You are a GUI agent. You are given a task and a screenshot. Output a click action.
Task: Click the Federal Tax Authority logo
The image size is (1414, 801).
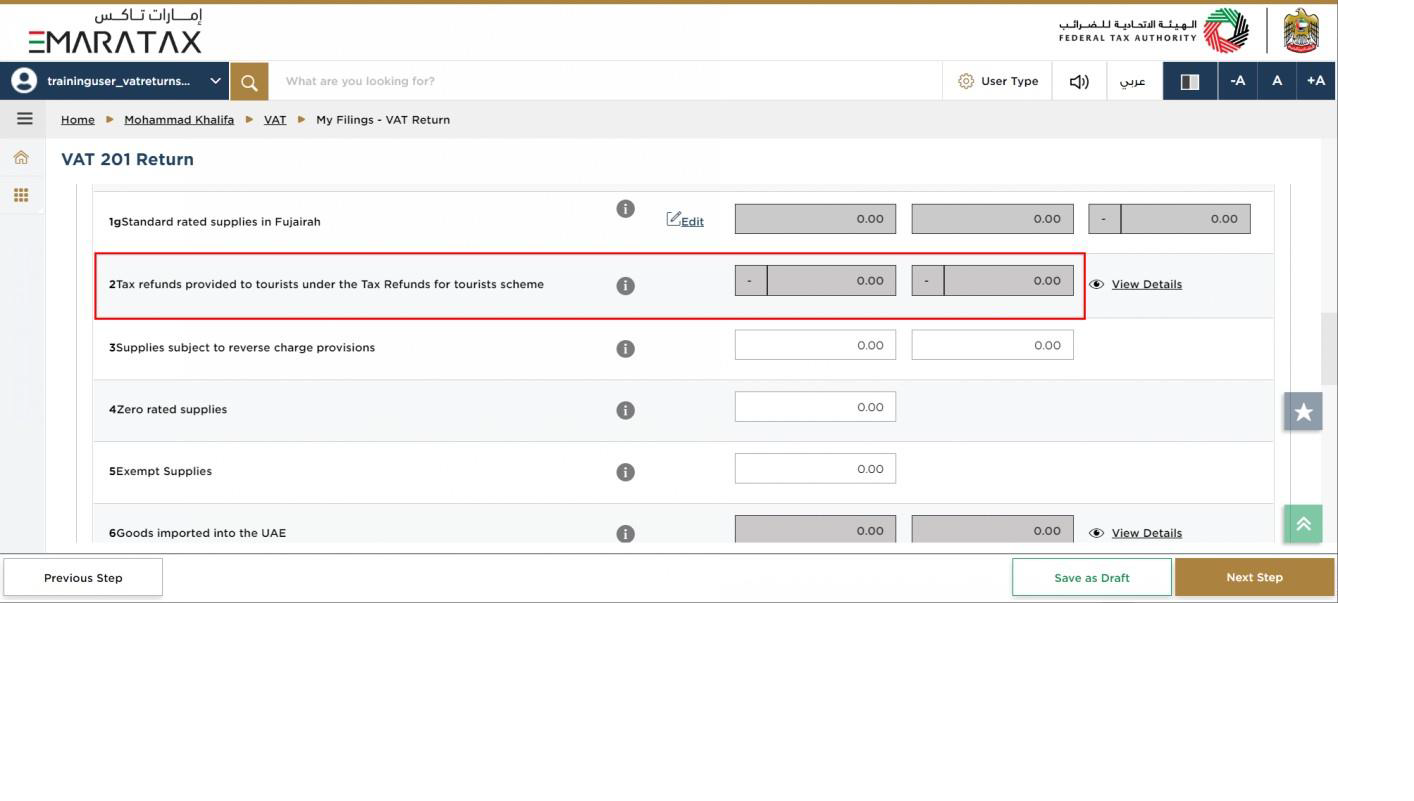(x=1154, y=31)
